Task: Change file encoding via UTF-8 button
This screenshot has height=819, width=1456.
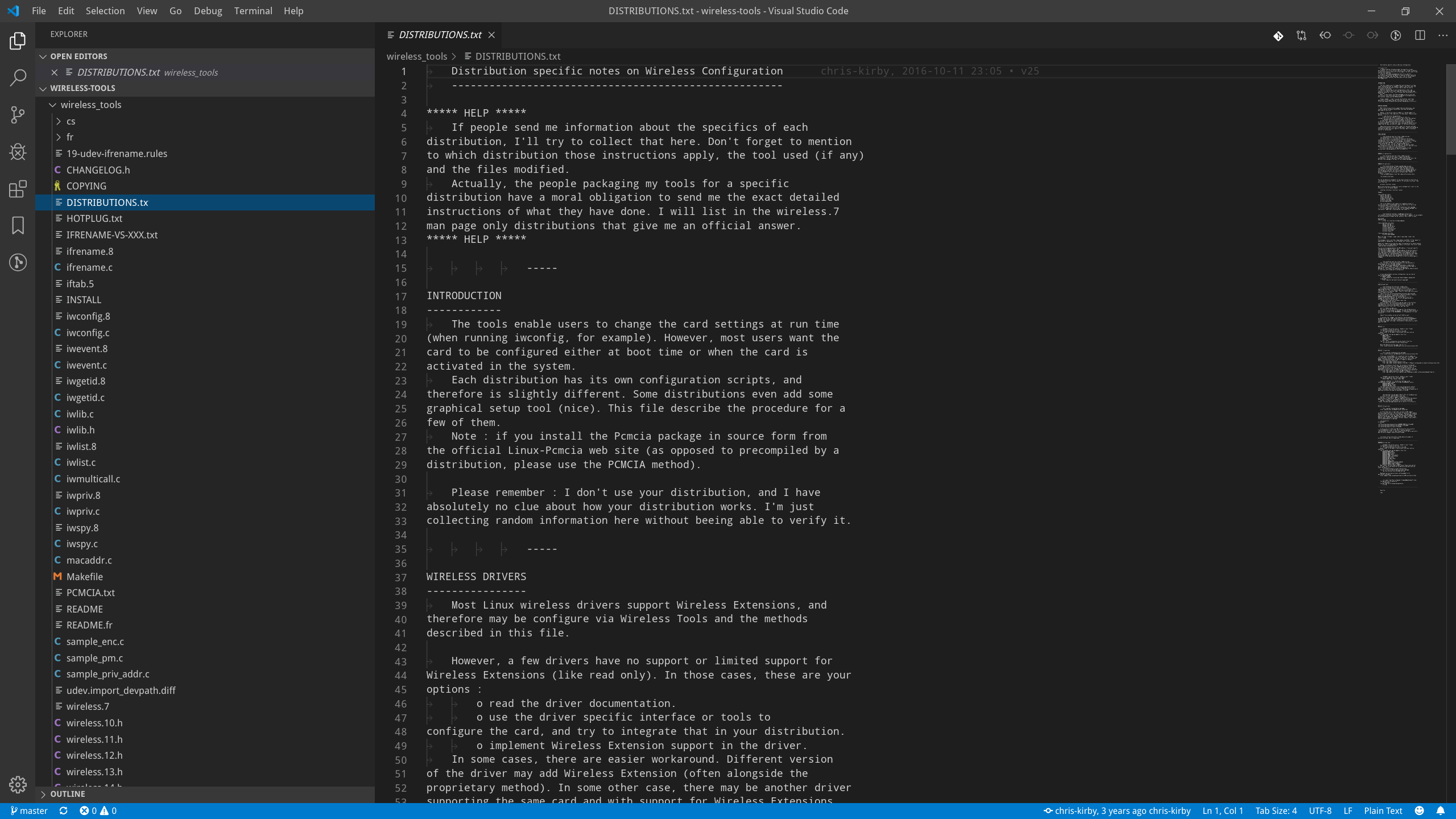Action: tap(1321, 810)
